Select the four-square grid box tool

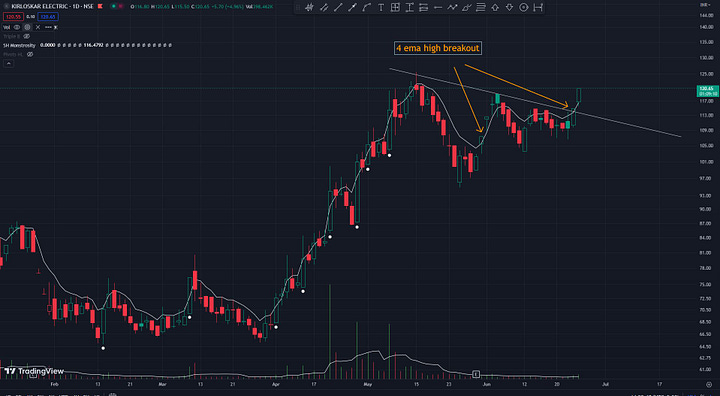pyautogui.click(x=395, y=7)
